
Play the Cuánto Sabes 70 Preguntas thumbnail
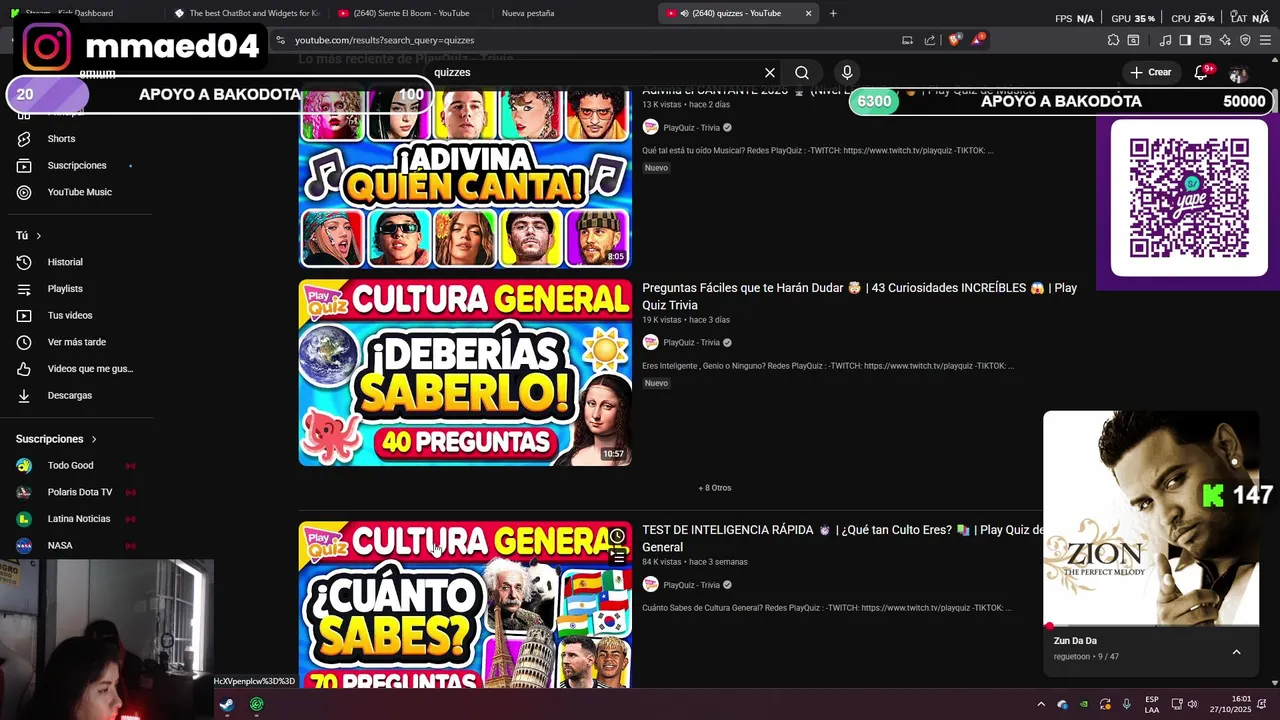click(465, 605)
